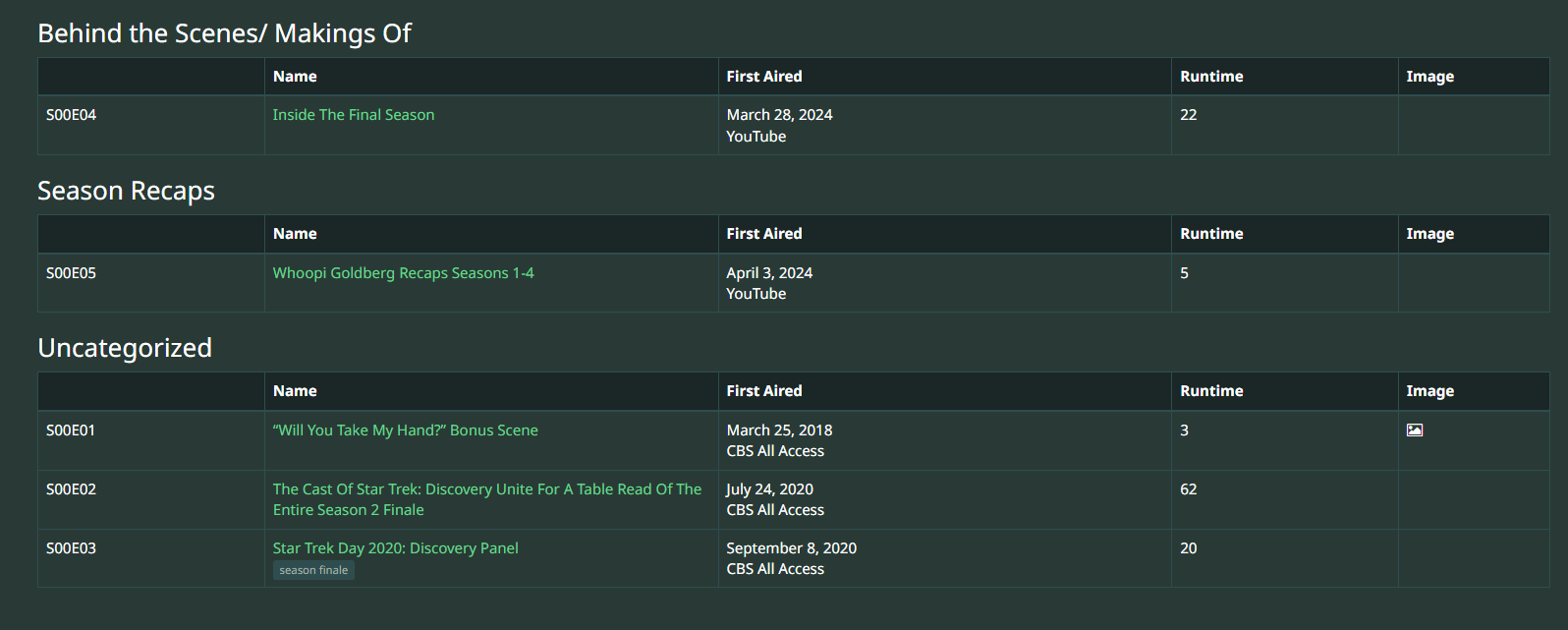1568x630 pixels.
Task: Select the S00E03 episode code cell
Action: pyautogui.click(x=71, y=548)
